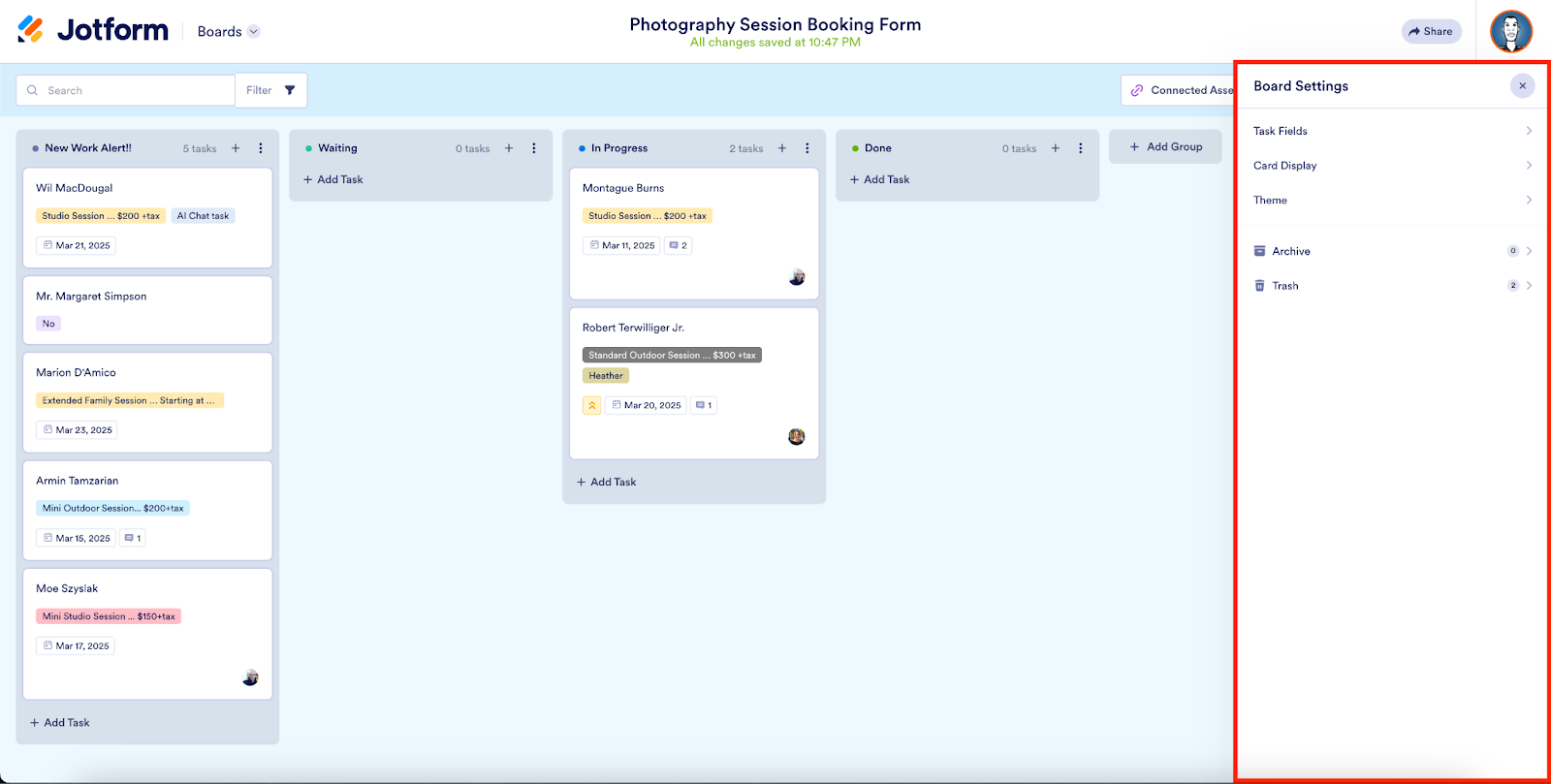Click the Jotform logo
The image size is (1551, 784).
pyautogui.click(x=93, y=30)
